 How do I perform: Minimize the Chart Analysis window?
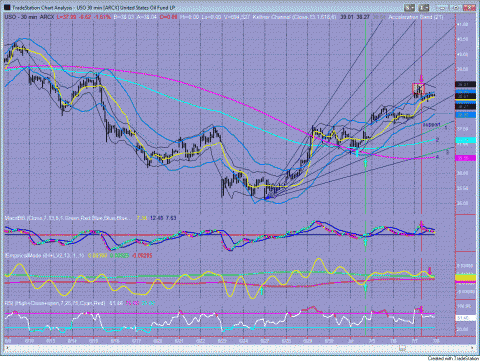(443, 7)
